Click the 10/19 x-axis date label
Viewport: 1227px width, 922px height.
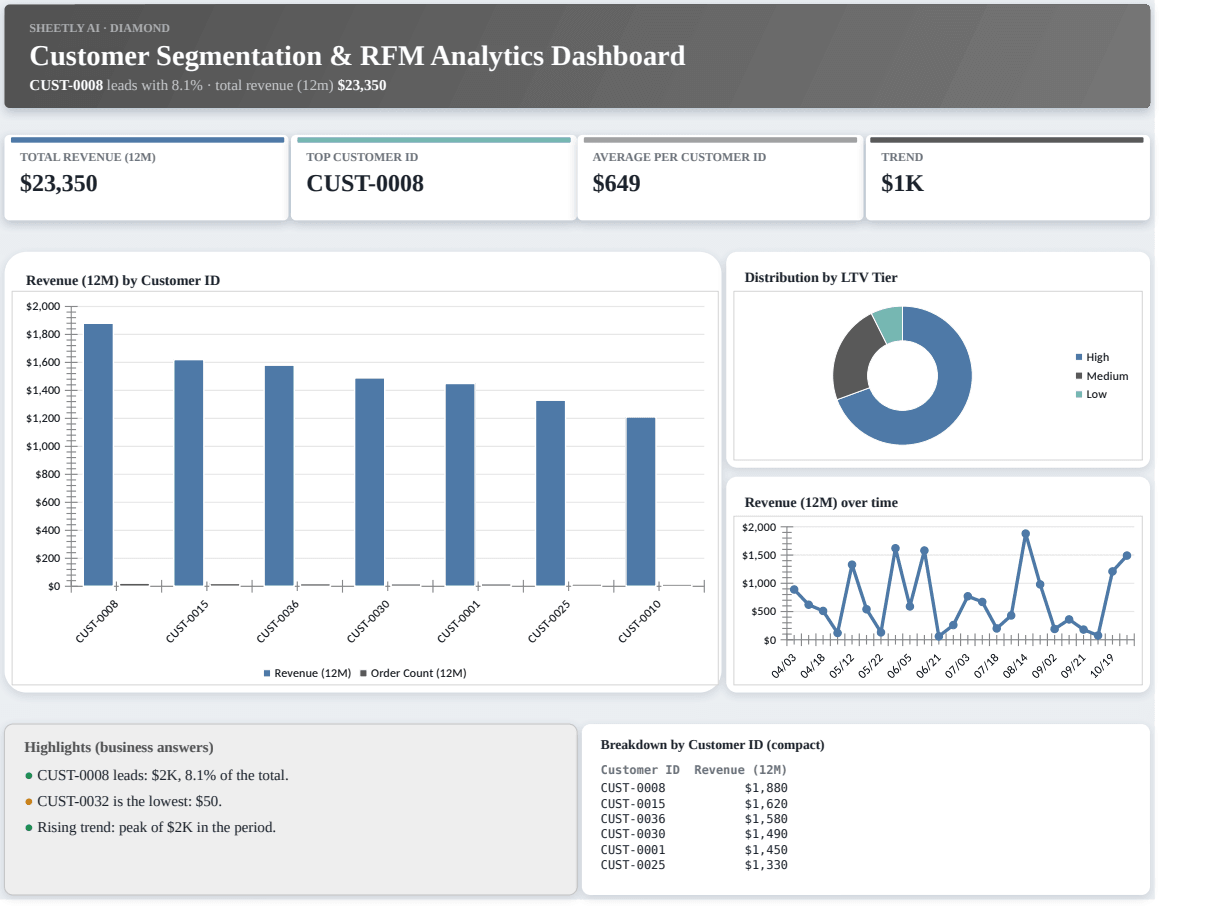click(x=1102, y=667)
